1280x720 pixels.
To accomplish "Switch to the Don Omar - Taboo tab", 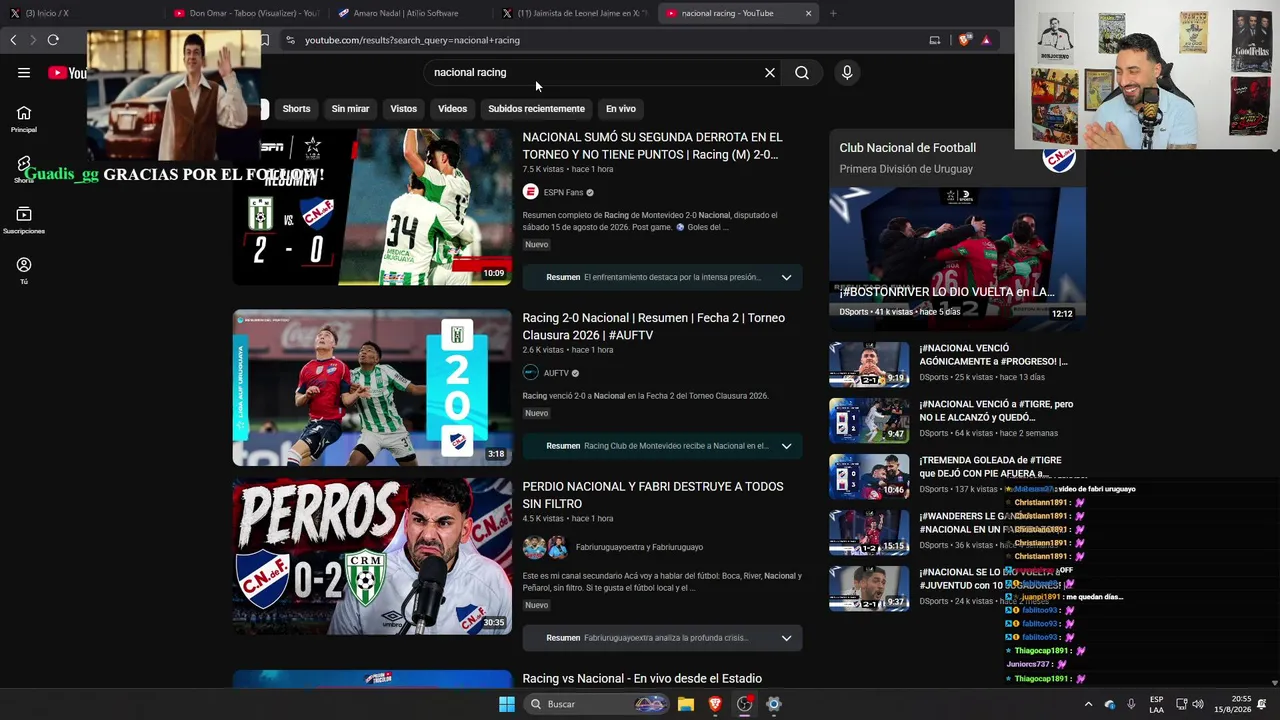I will click(246, 13).
